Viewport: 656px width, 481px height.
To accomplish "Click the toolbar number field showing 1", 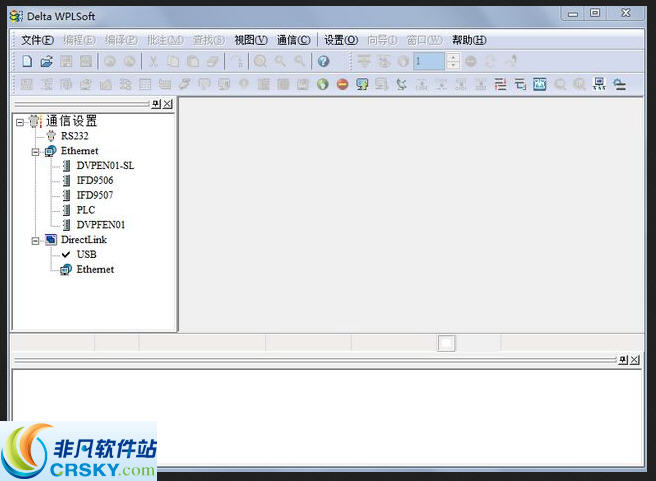I will 429,61.
